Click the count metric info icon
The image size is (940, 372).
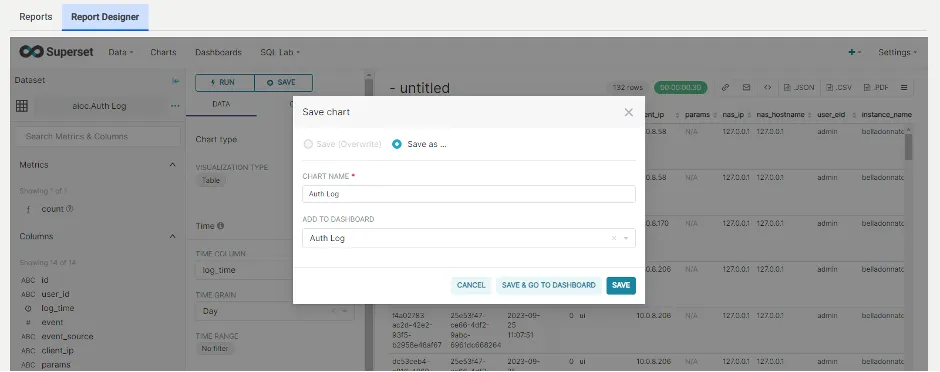(70, 209)
